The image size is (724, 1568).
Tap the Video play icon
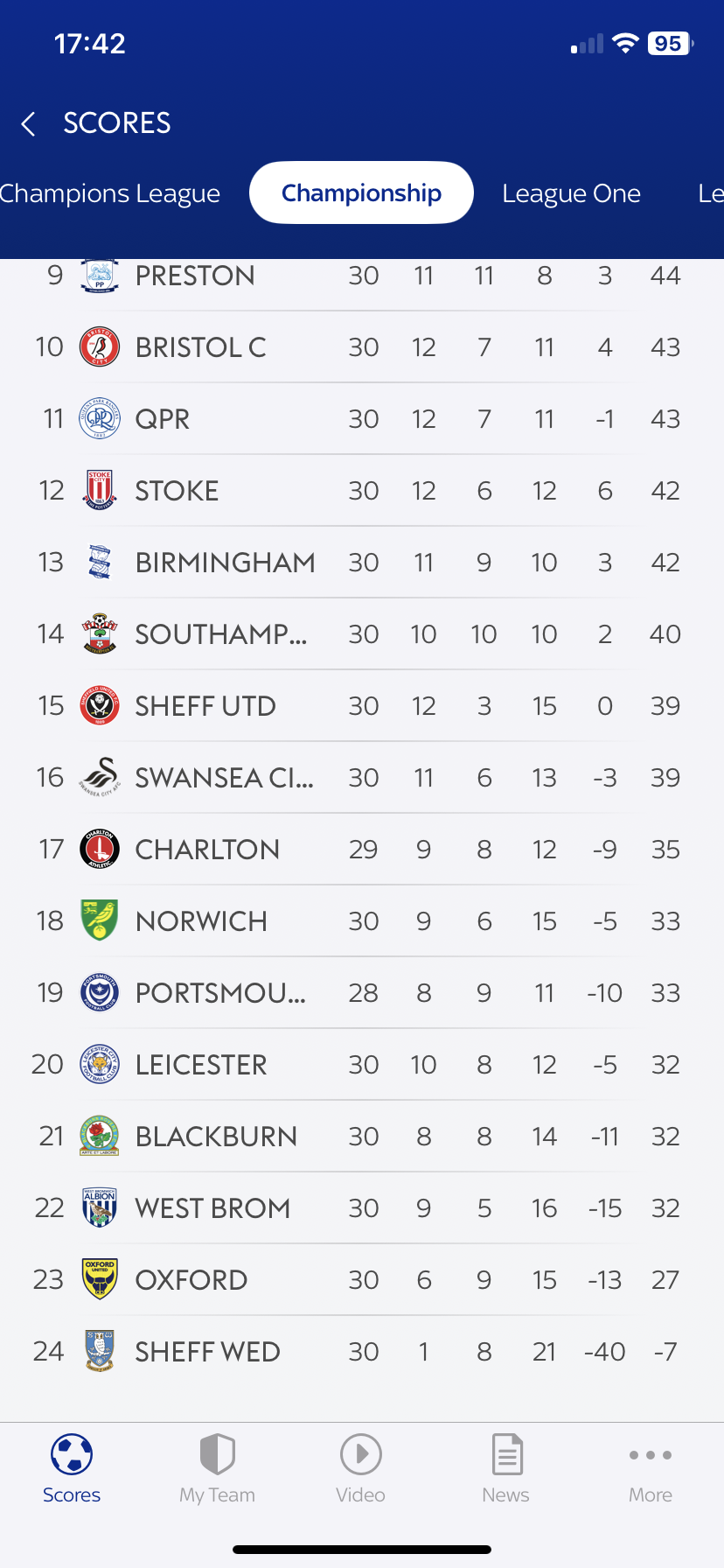(361, 1455)
